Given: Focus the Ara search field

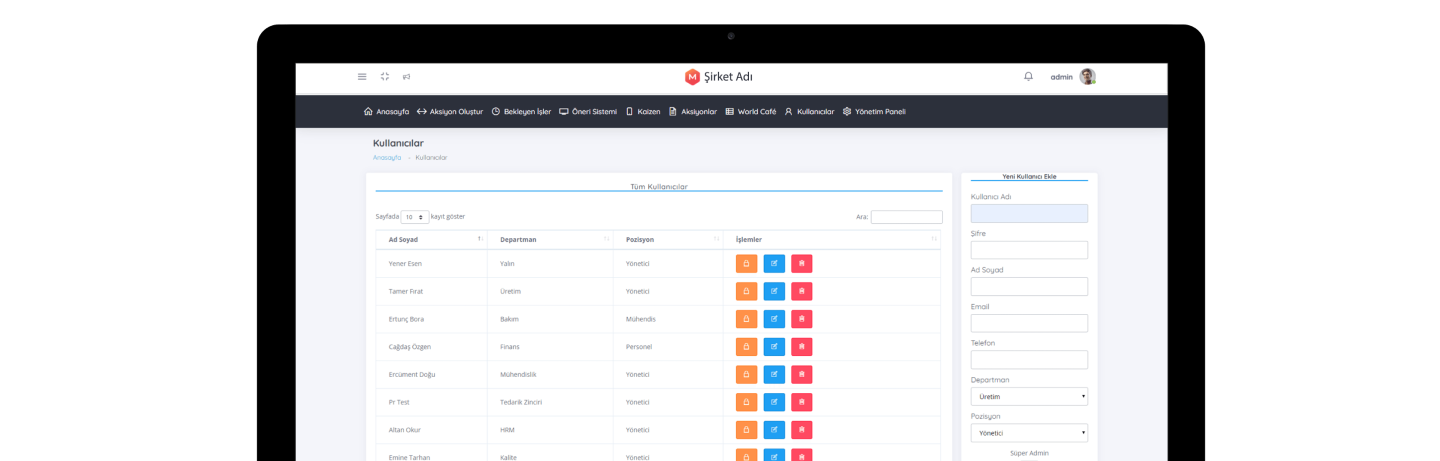Looking at the screenshot, I should click(x=906, y=217).
